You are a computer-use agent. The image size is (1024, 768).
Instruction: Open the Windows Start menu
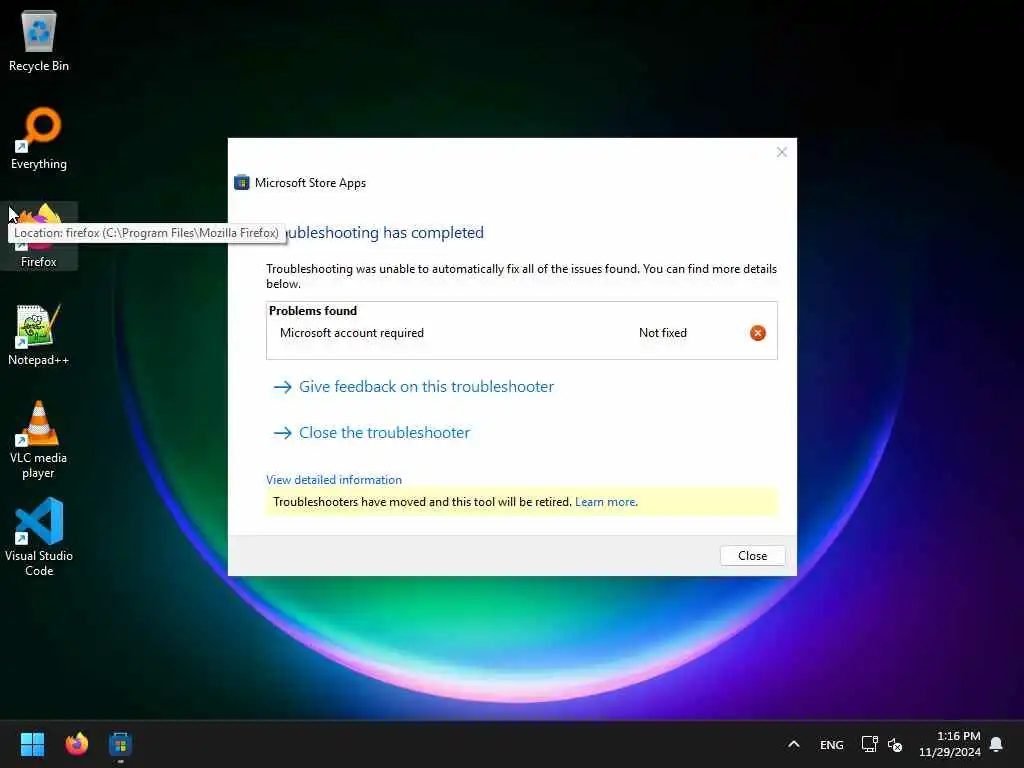[x=32, y=744]
